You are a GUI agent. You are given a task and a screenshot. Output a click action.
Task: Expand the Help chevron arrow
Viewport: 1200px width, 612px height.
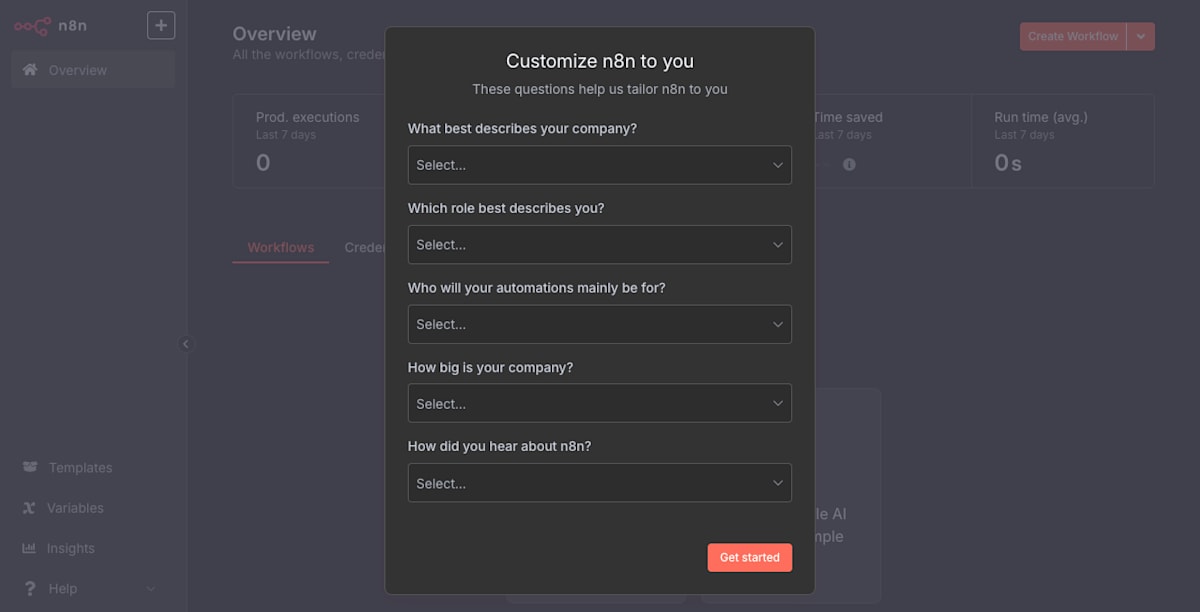point(151,588)
